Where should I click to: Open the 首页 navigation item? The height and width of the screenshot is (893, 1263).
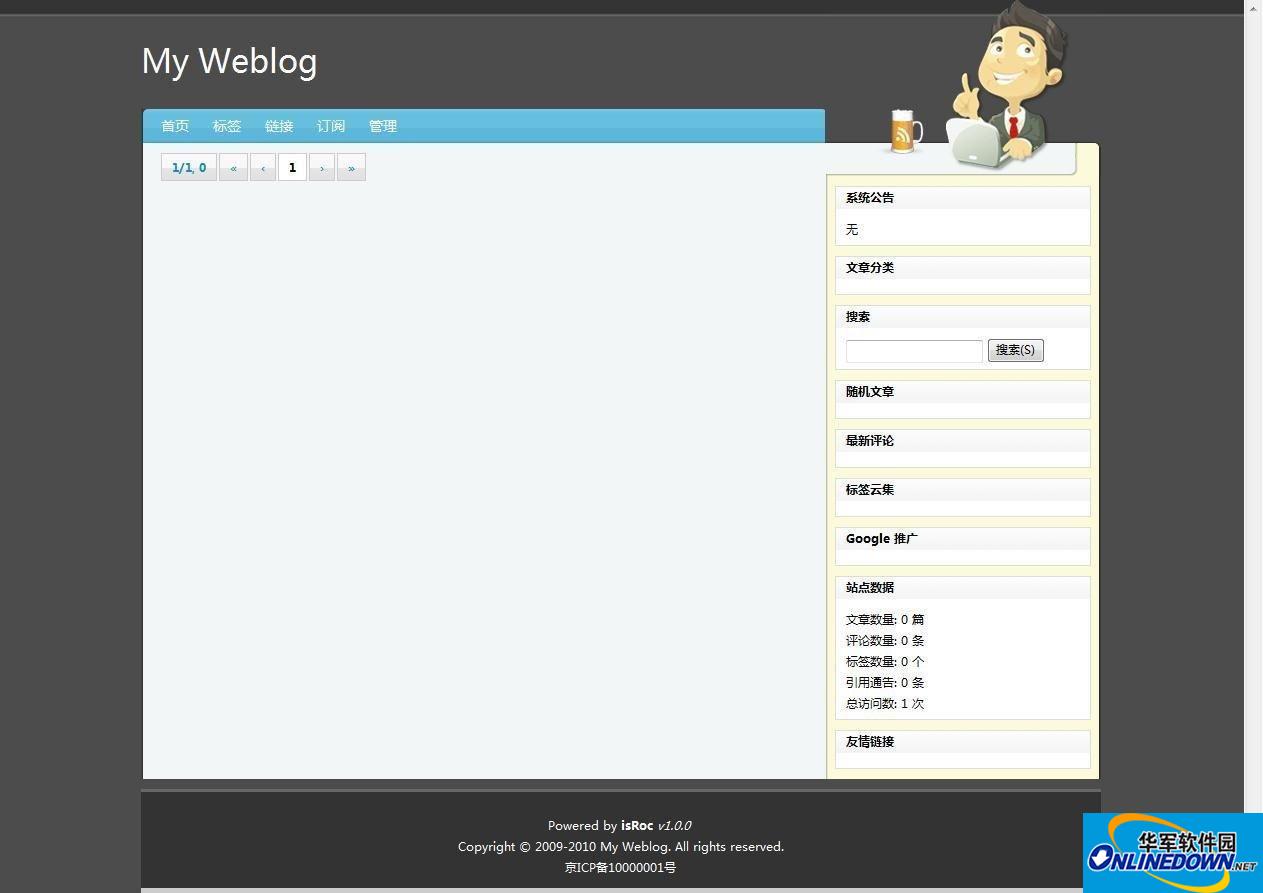[175, 126]
